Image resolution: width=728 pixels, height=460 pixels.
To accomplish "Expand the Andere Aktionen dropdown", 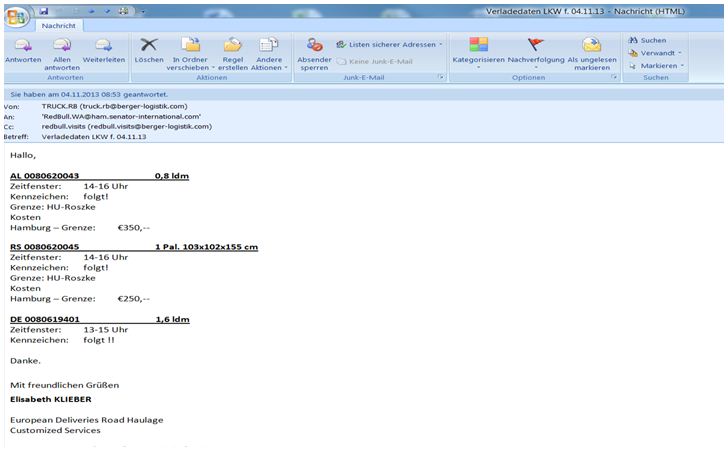I will (x=269, y=55).
